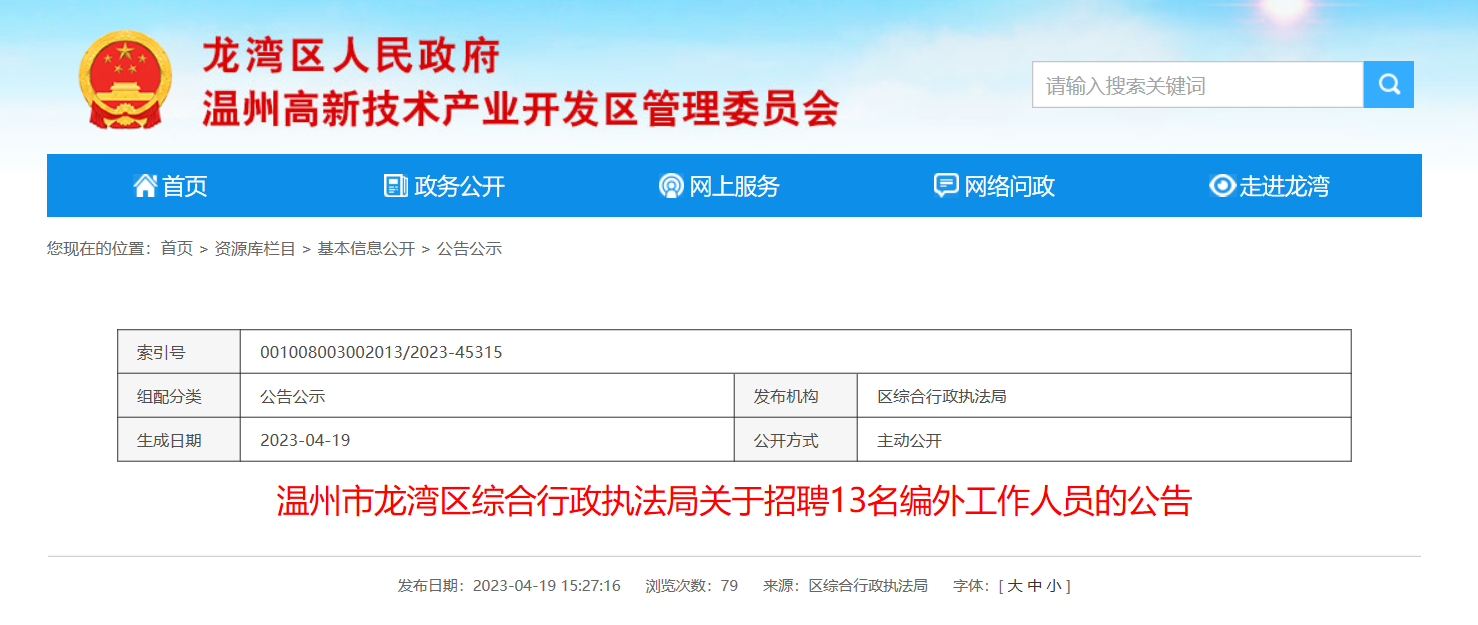Click the 走进龙湾 eye icon
The height and width of the screenshot is (625, 1478).
[1222, 186]
